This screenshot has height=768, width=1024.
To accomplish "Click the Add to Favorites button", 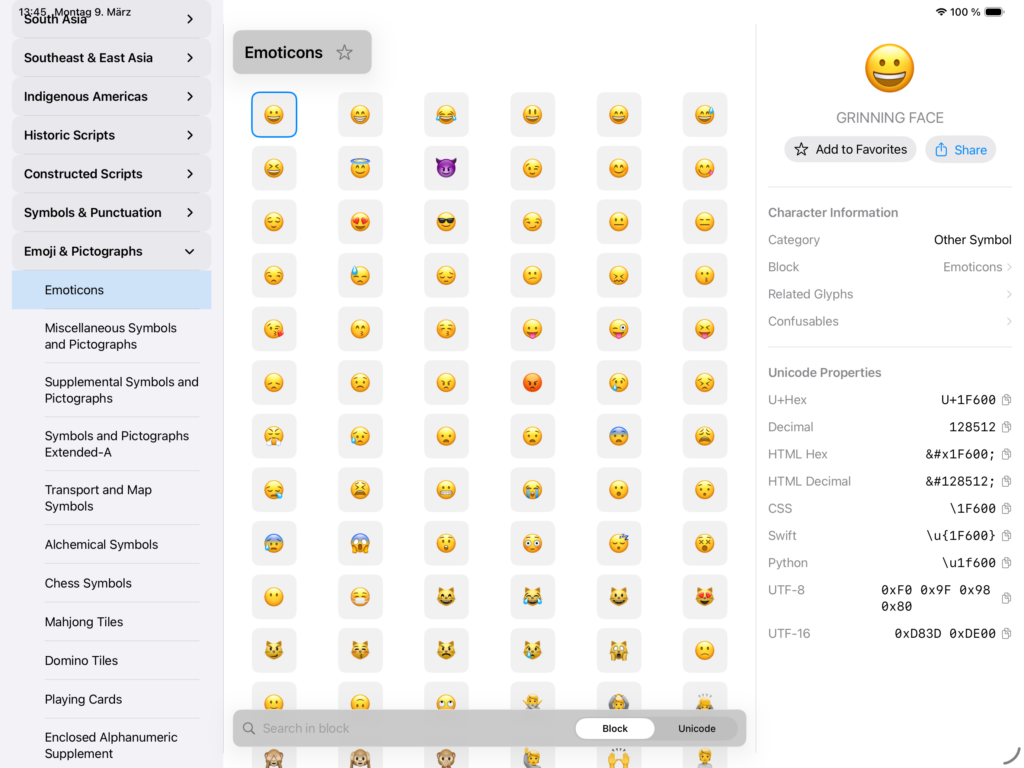I will pyautogui.click(x=850, y=148).
